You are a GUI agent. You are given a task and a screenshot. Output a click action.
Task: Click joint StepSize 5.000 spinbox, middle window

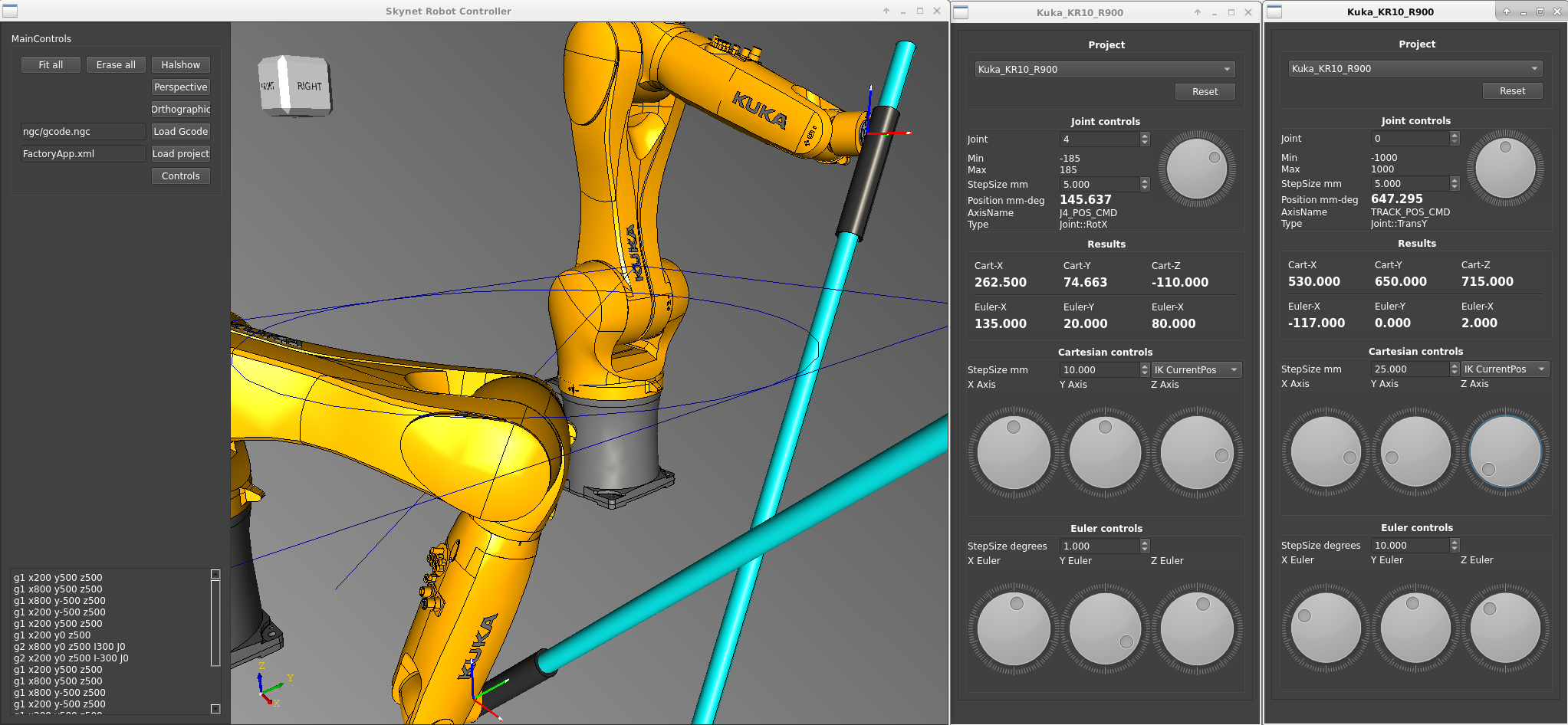click(x=1104, y=185)
